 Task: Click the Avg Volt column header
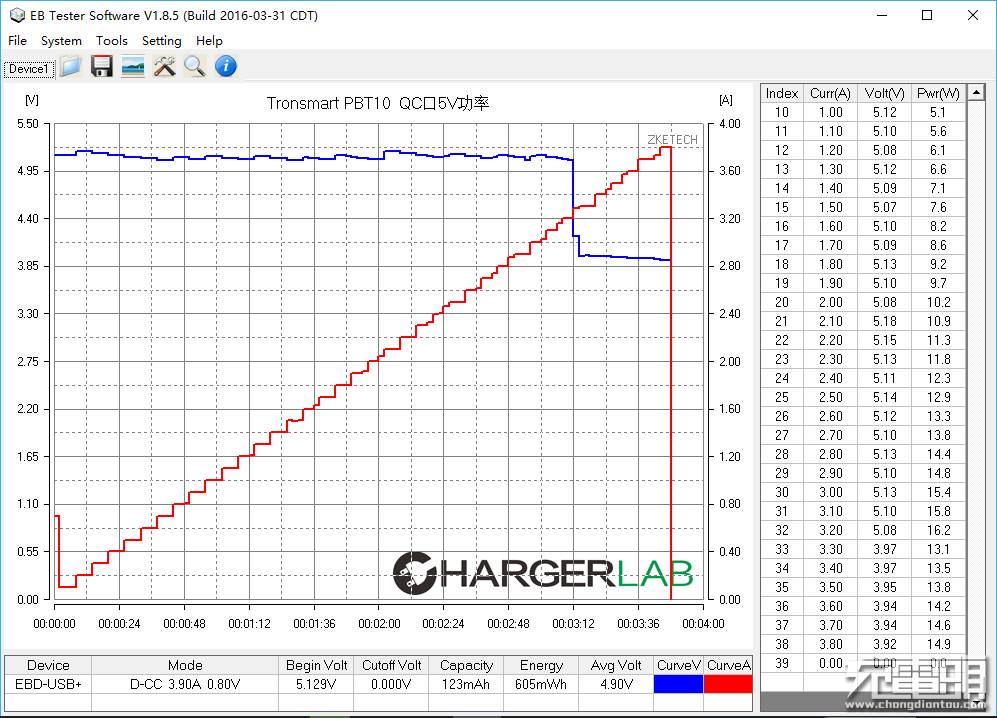615,665
